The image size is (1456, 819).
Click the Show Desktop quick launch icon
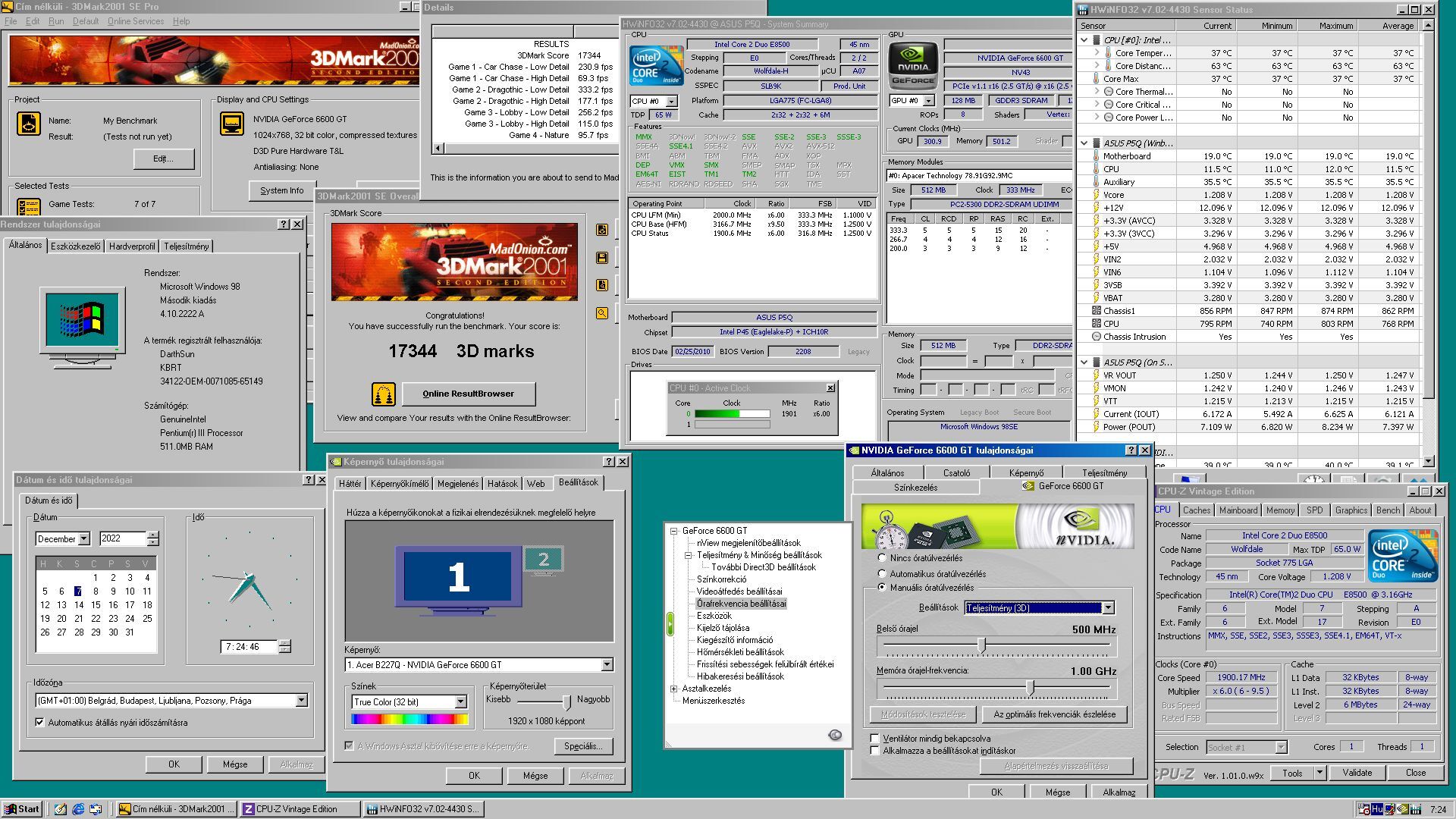(x=61, y=809)
